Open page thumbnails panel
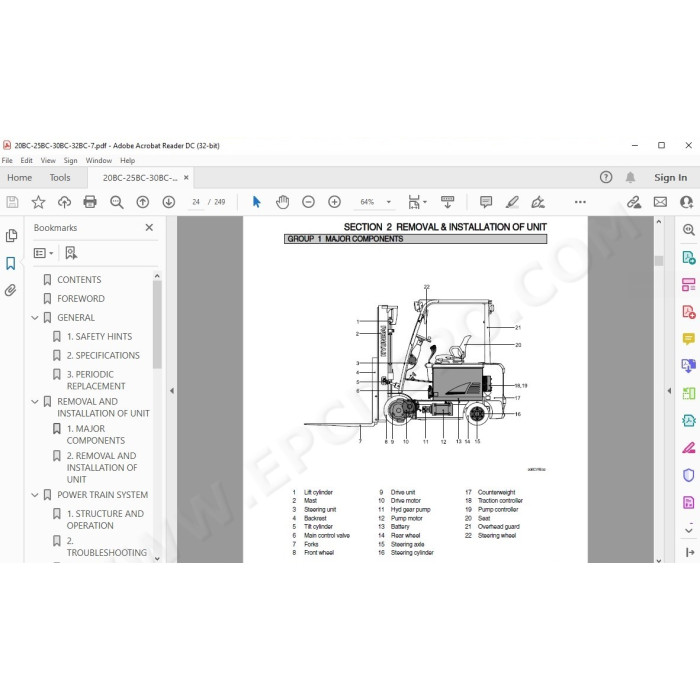 coord(11,235)
